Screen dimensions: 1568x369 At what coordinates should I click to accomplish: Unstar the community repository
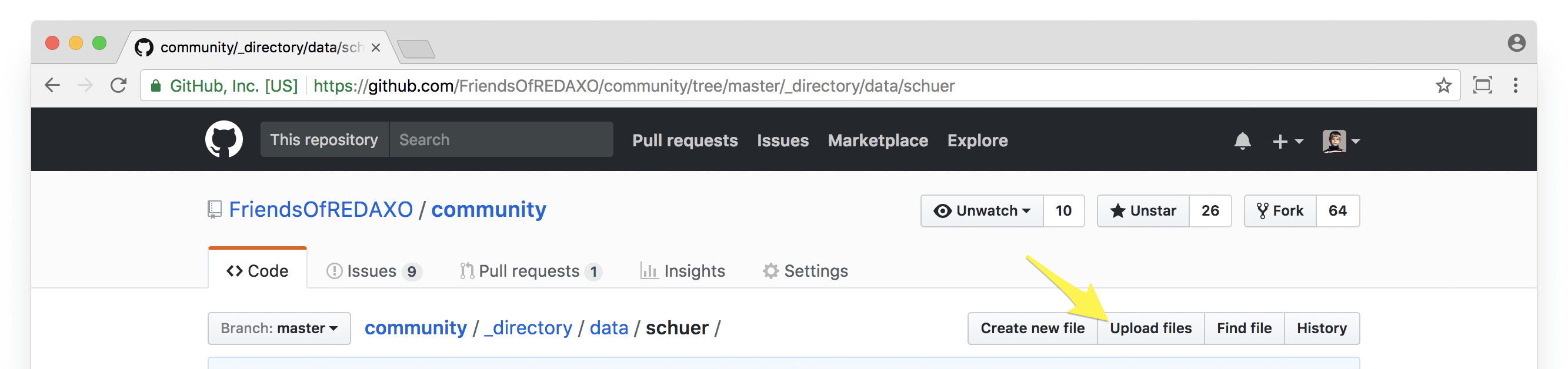[x=1143, y=211]
